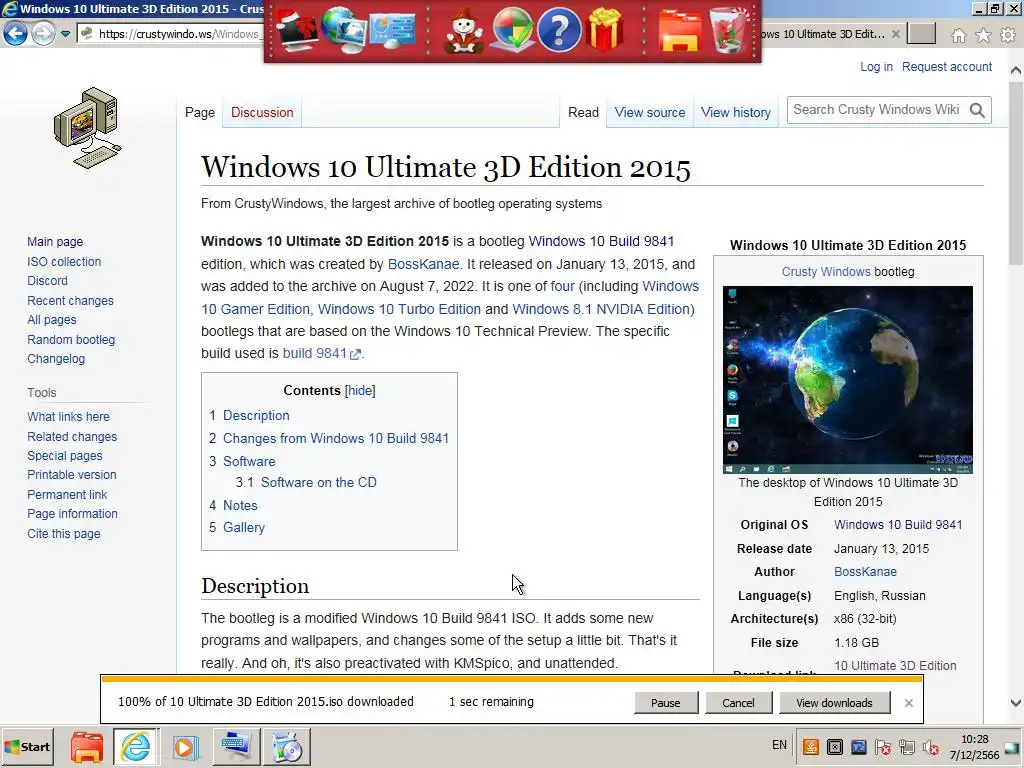The width and height of the screenshot is (1024, 768).
Task: Open the disc media taskbar icon
Action: 287,747
